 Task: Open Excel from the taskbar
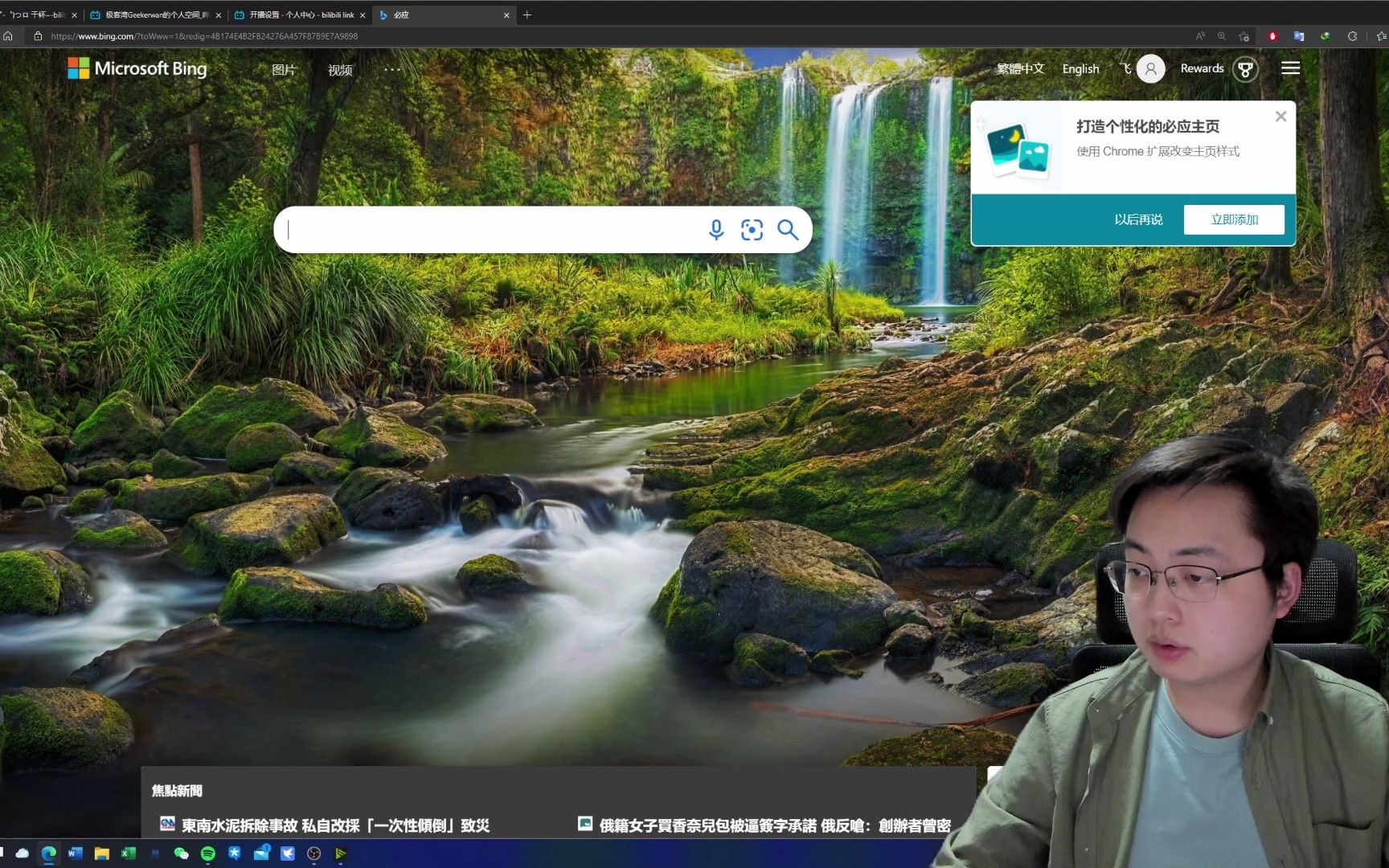[128, 854]
